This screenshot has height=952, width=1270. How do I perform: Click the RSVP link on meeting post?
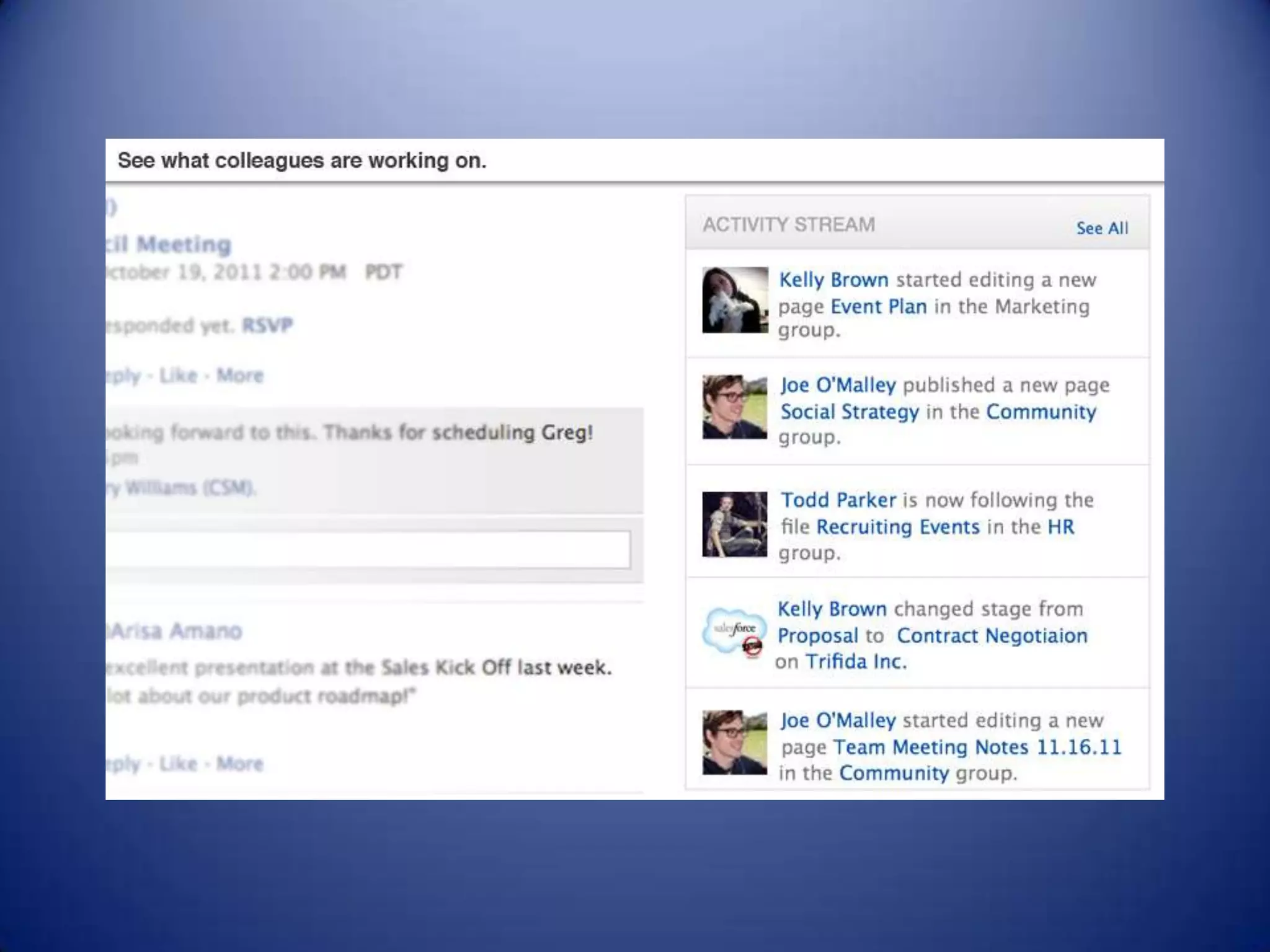pyautogui.click(x=267, y=325)
